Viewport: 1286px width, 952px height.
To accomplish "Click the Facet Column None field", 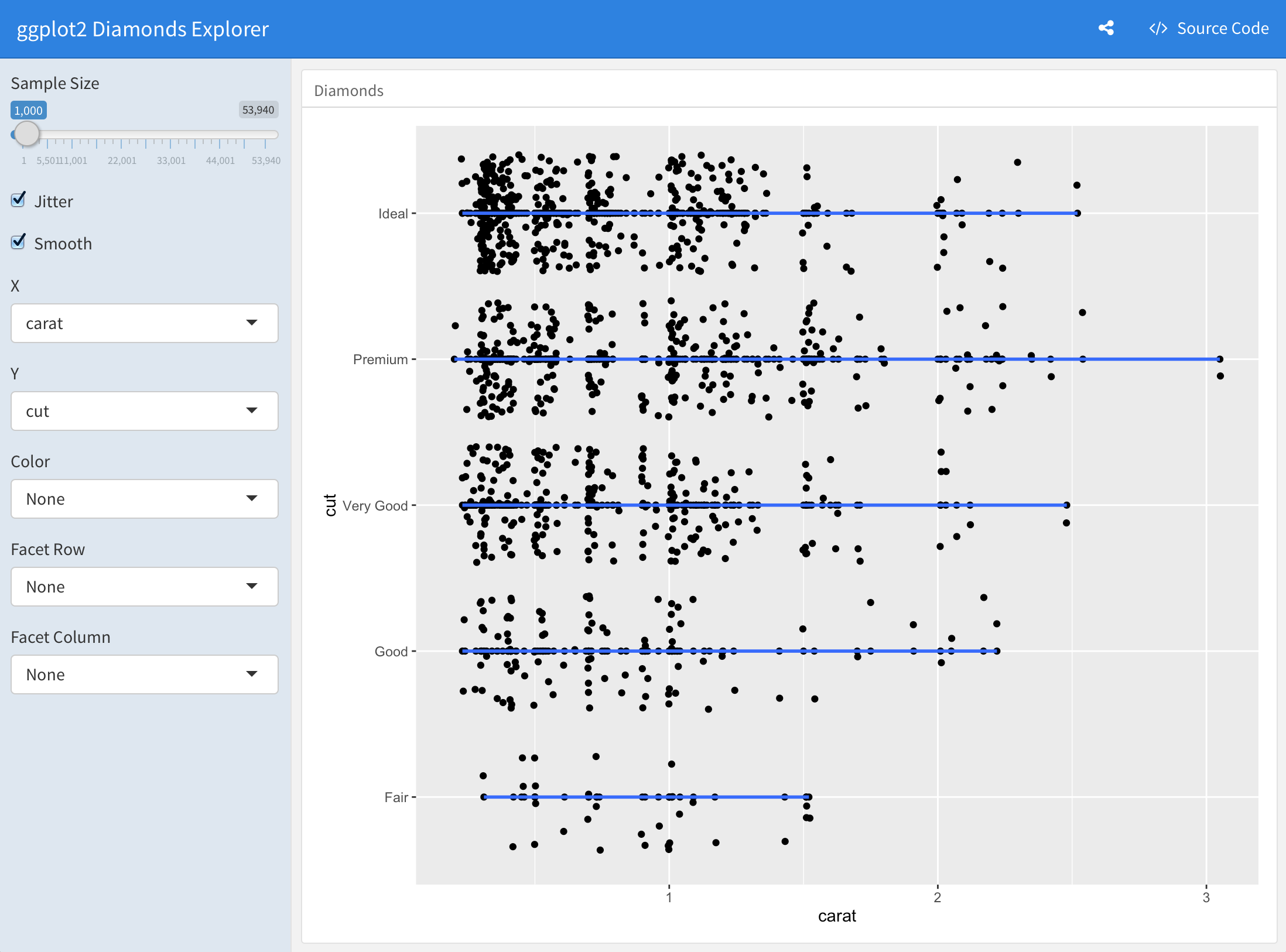I will pyautogui.click(x=144, y=674).
